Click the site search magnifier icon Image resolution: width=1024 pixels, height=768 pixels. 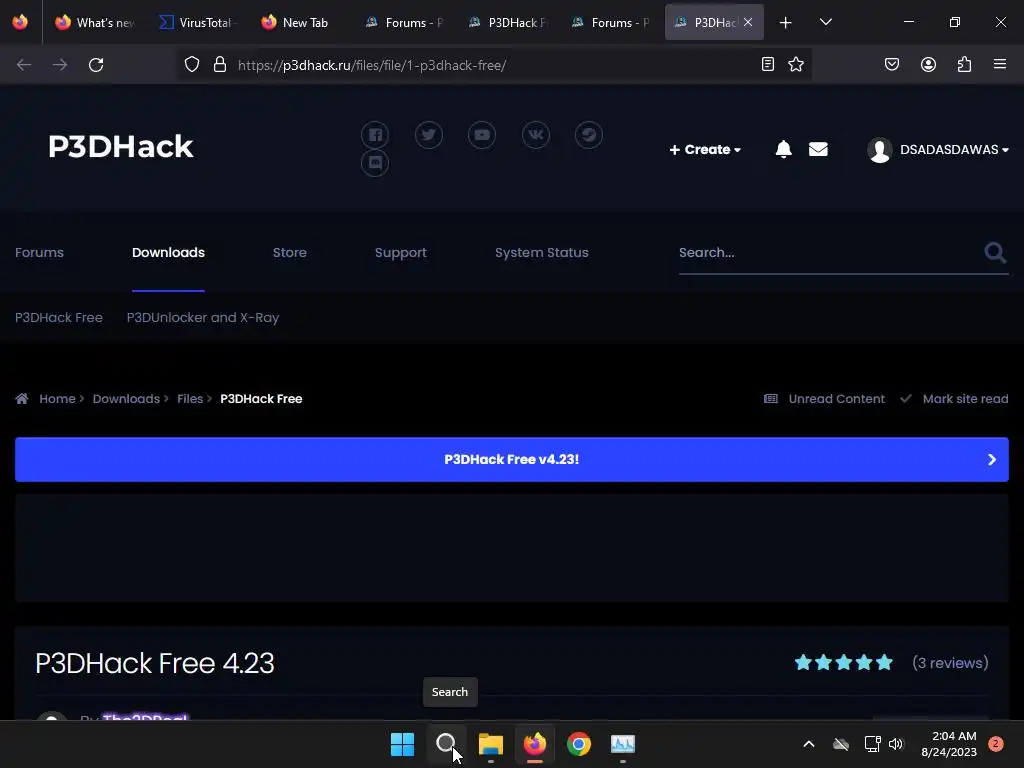click(x=995, y=252)
